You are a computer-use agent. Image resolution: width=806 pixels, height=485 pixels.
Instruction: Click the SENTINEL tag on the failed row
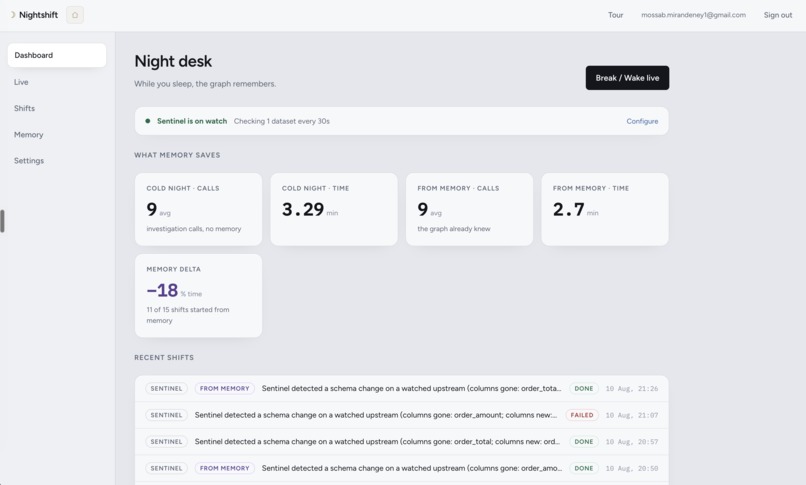(166, 415)
